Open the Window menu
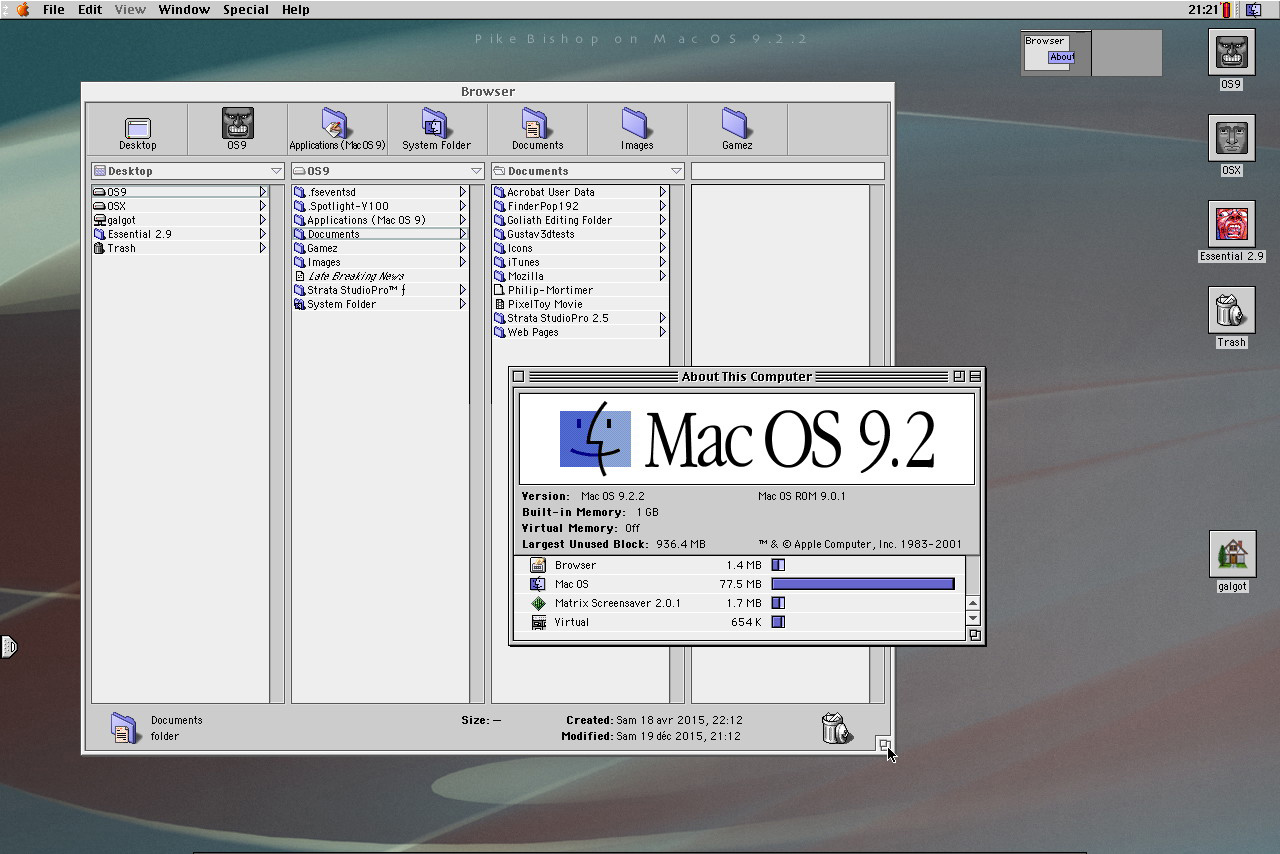The height and width of the screenshot is (854, 1280). (x=184, y=9)
